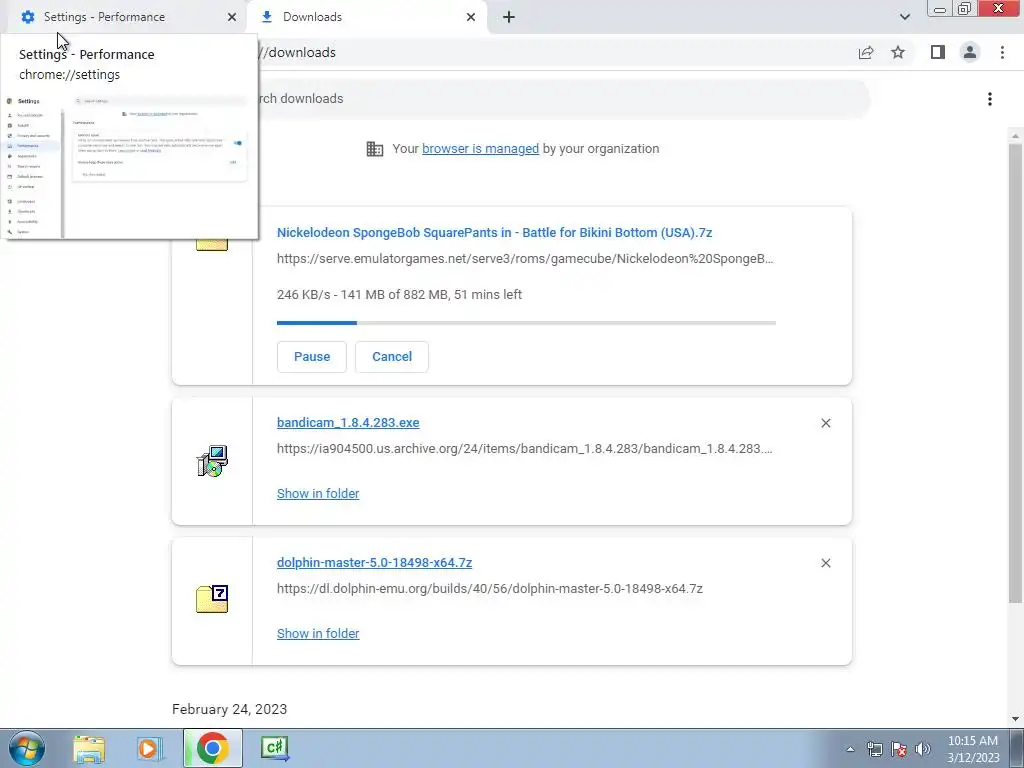Screen dimensions: 1024x768
Task: Click the managed organization building icon
Action: (x=375, y=149)
